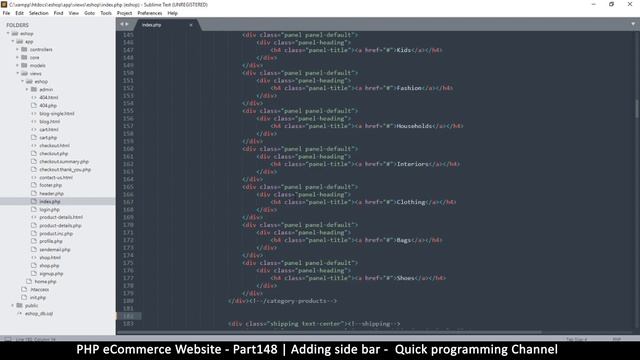640x360 pixels.
Task: Click the Tab Size setting in status bar
Action: [576, 339]
